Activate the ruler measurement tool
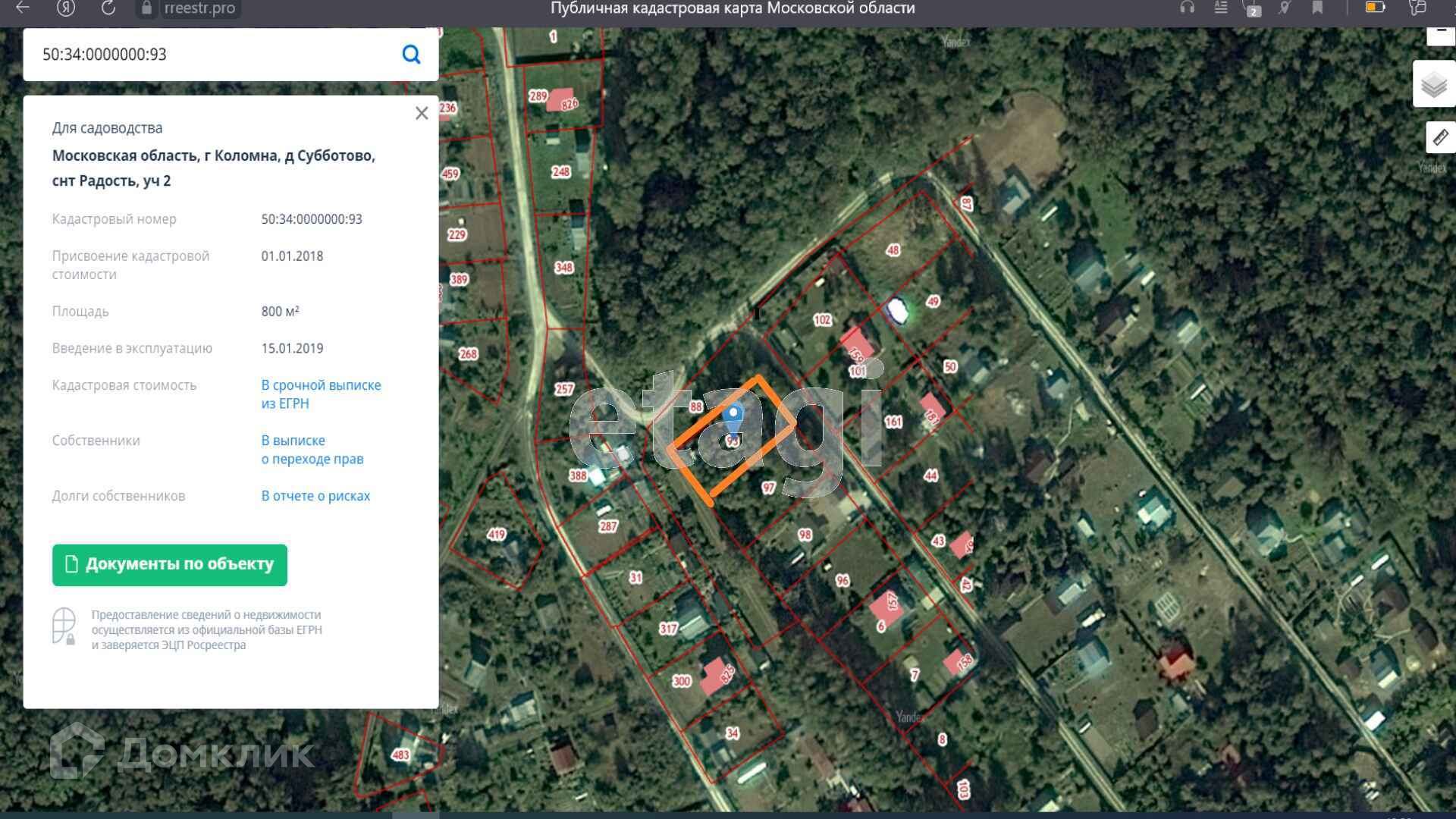The width and height of the screenshot is (1456, 819). click(1439, 138)
